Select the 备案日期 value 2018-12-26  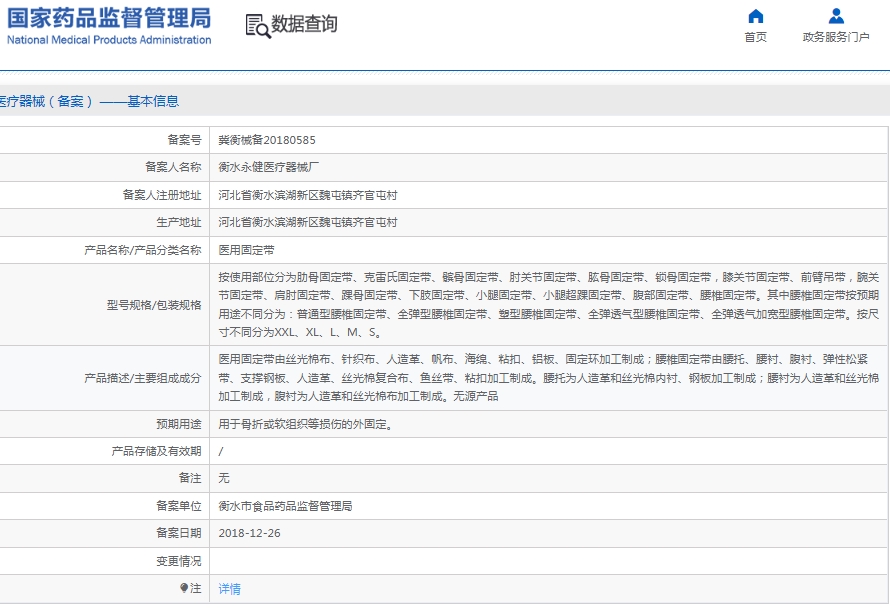pyautogui.click(x=248, y=534)
